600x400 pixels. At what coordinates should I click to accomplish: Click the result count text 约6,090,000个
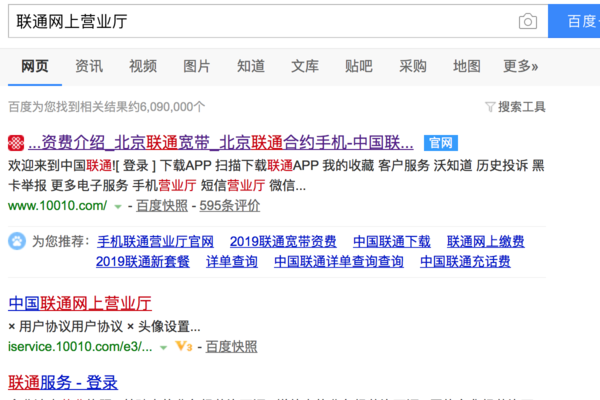166,107
